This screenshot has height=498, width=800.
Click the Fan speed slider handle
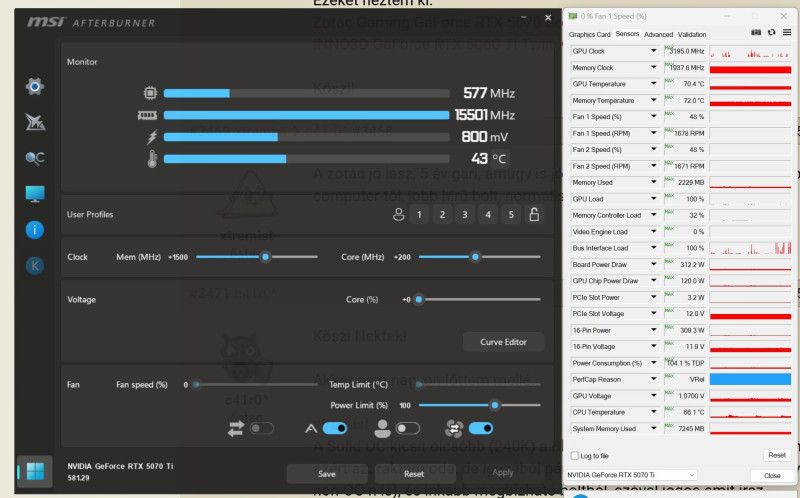pos(196,384)
